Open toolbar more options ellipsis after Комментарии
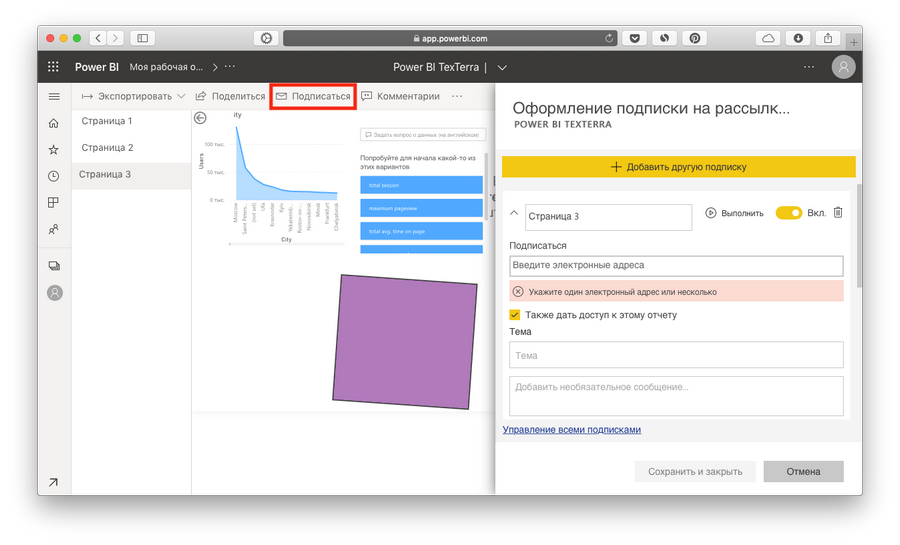The image size is (900, 545). 457,96
